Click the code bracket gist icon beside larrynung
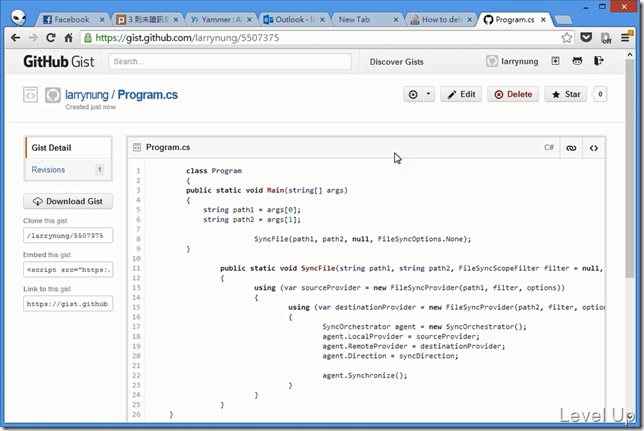Image resolution: width=644 pixels, height=431 pixels. tap(30, 94)
